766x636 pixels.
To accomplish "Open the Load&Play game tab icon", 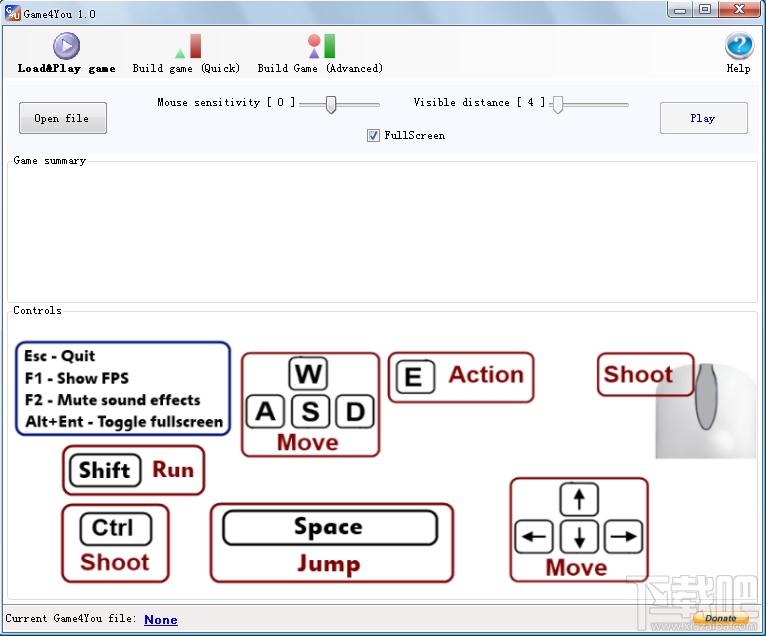I will point(66,46).
